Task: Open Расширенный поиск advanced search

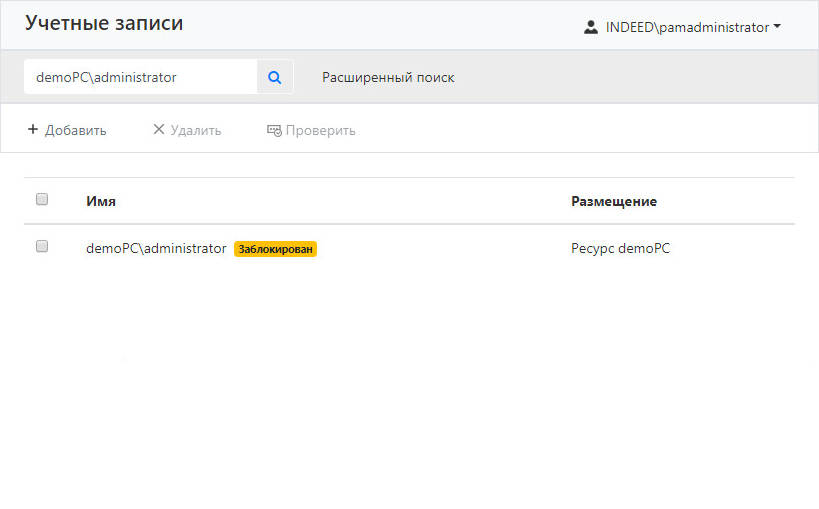Action: (388, 77)
